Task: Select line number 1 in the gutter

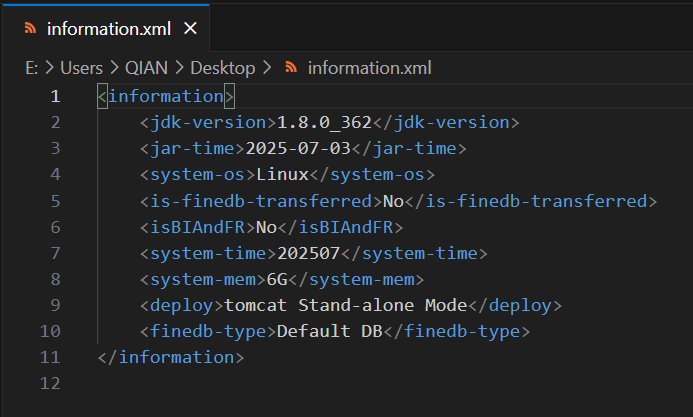Action: click(x=55, y=97)
